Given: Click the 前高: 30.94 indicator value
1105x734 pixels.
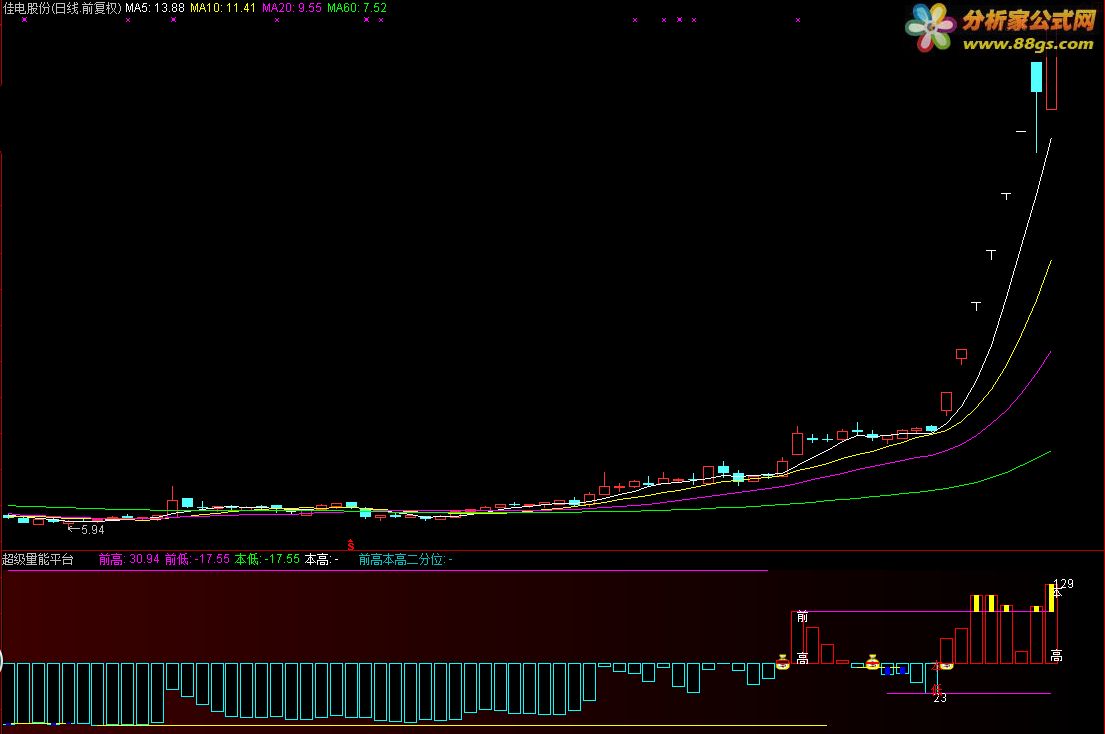Looking at the screenshot, I should pos(129,559).
